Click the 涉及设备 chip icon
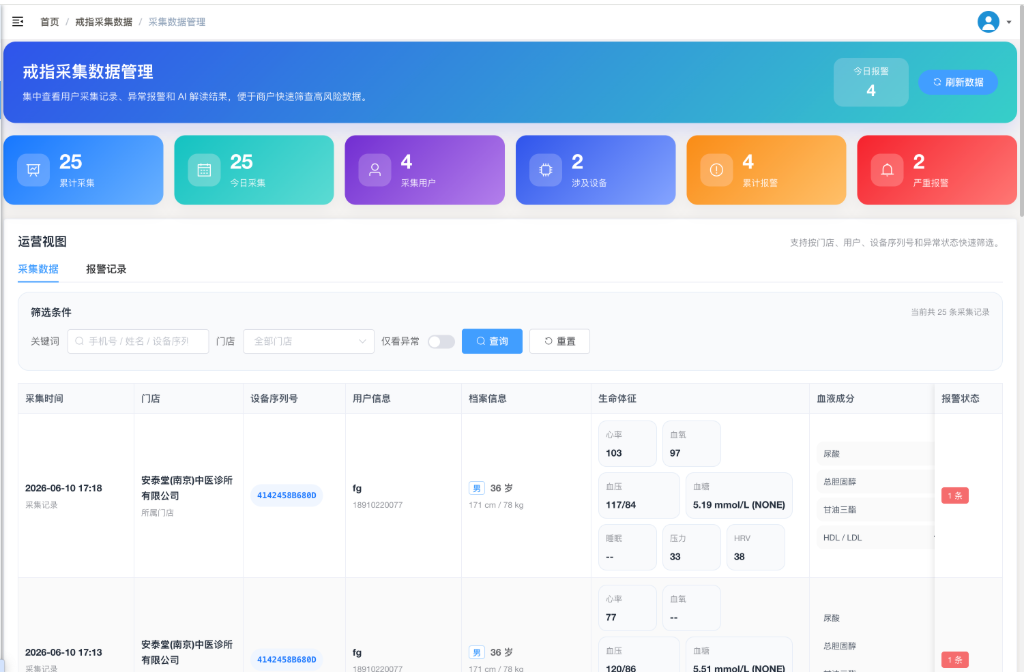 (546, 170)
